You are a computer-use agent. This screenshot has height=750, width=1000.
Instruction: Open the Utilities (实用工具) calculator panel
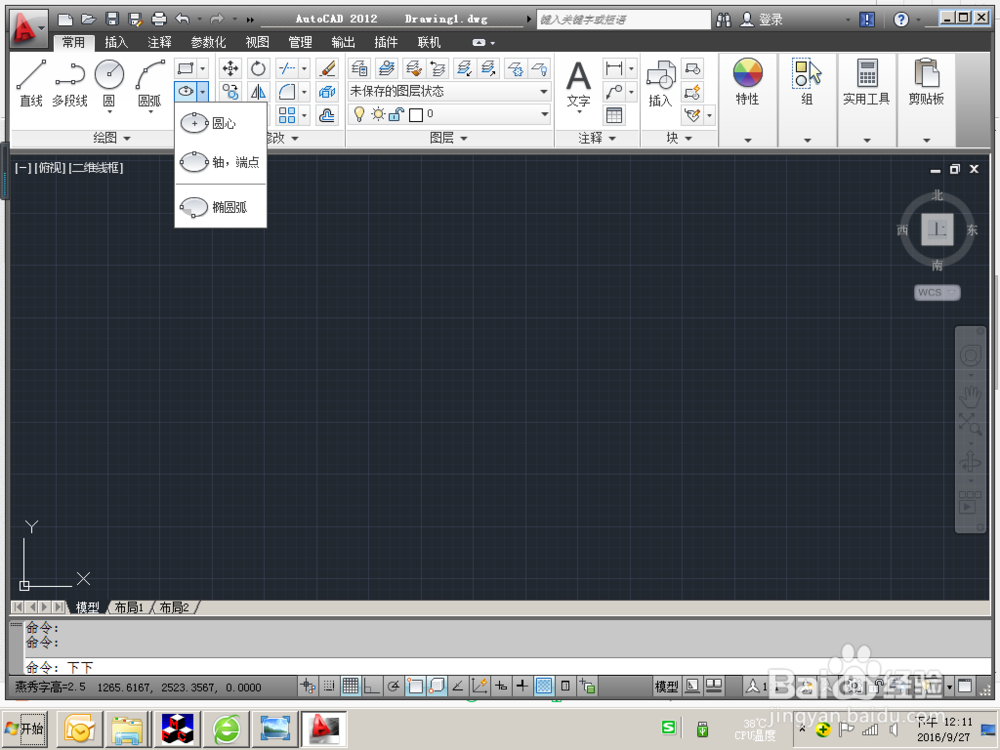(867, 82)
